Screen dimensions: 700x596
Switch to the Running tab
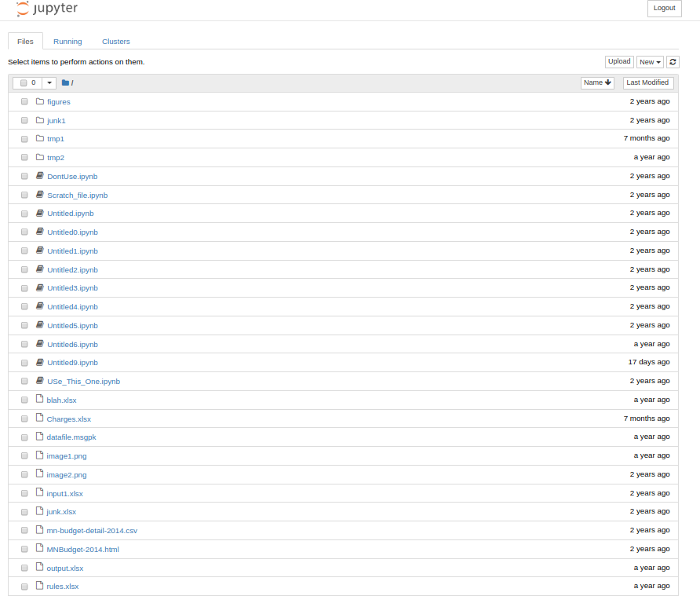pos(68,42)
